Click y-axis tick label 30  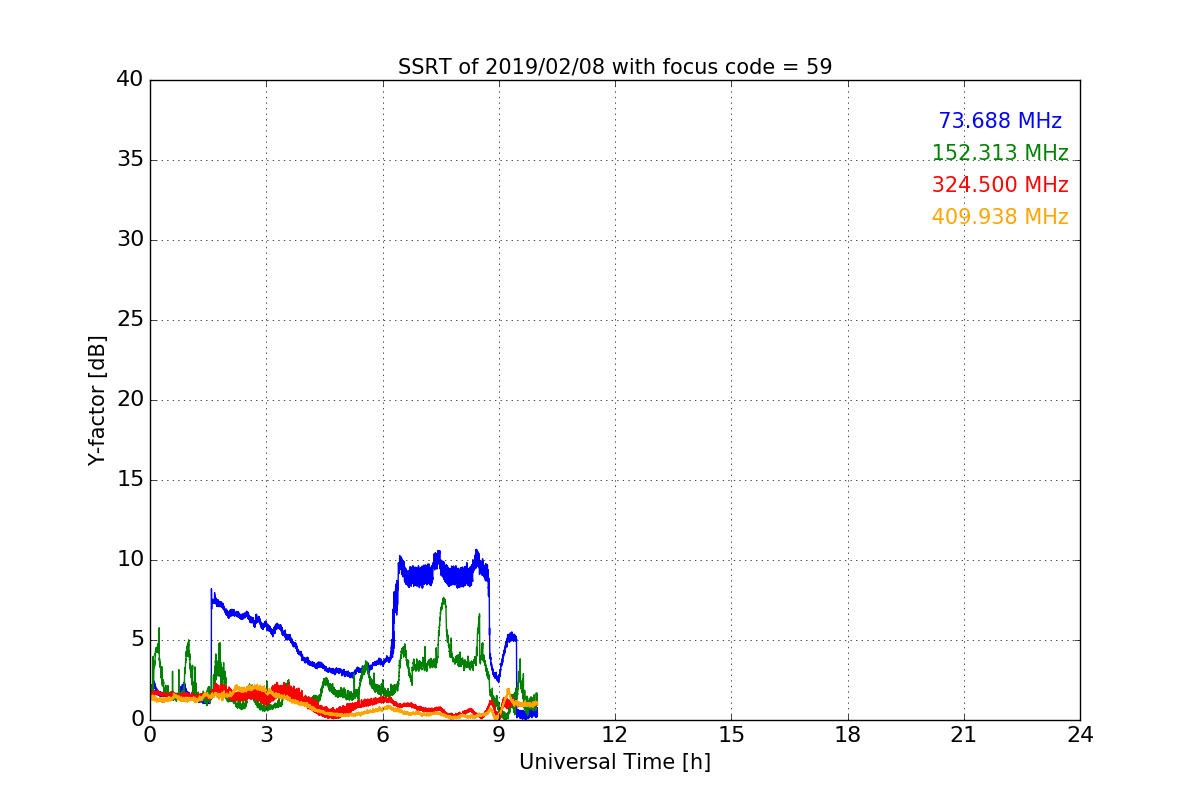(130, 240)
